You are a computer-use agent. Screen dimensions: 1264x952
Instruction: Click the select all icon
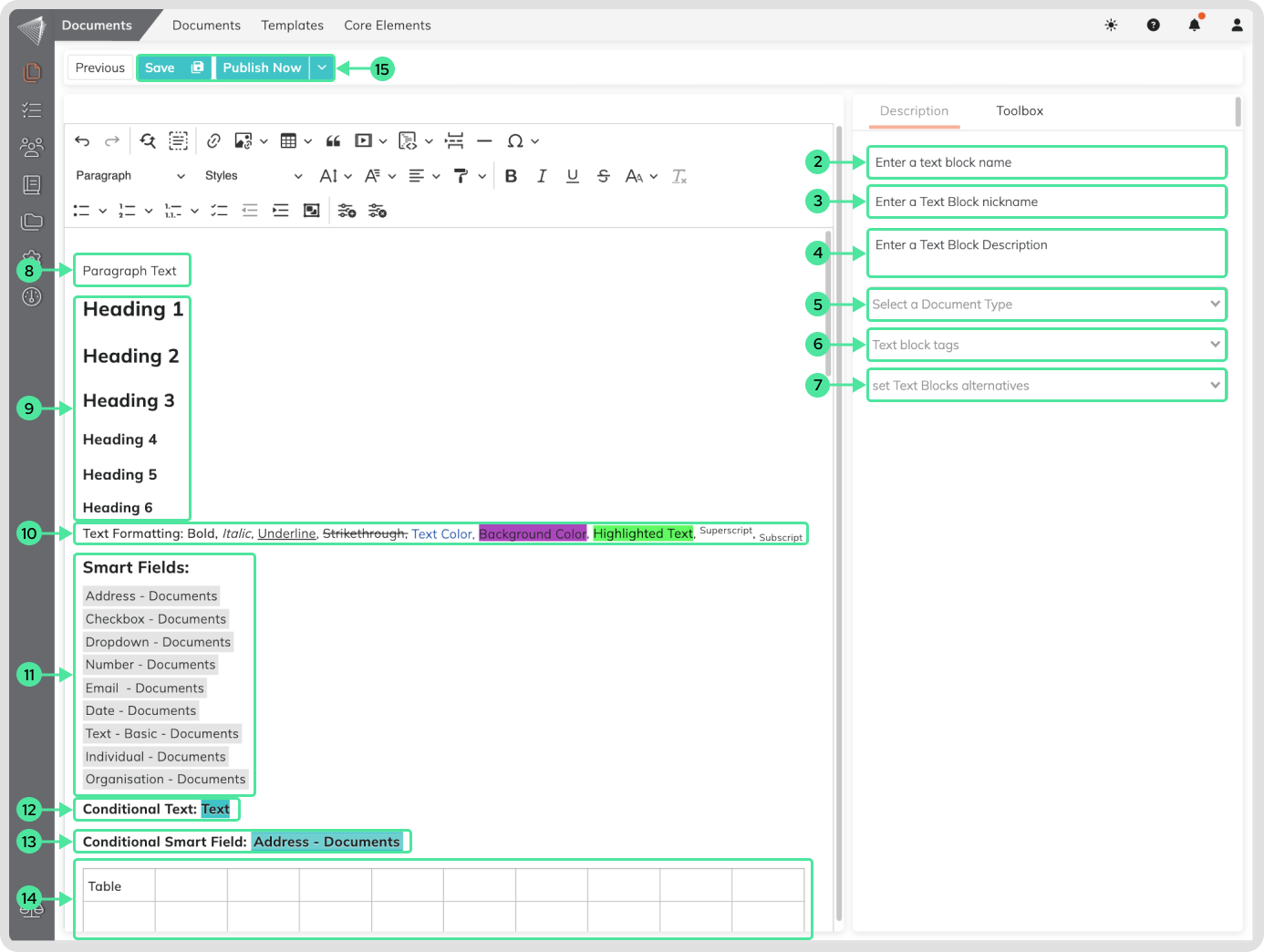point(179,140)
